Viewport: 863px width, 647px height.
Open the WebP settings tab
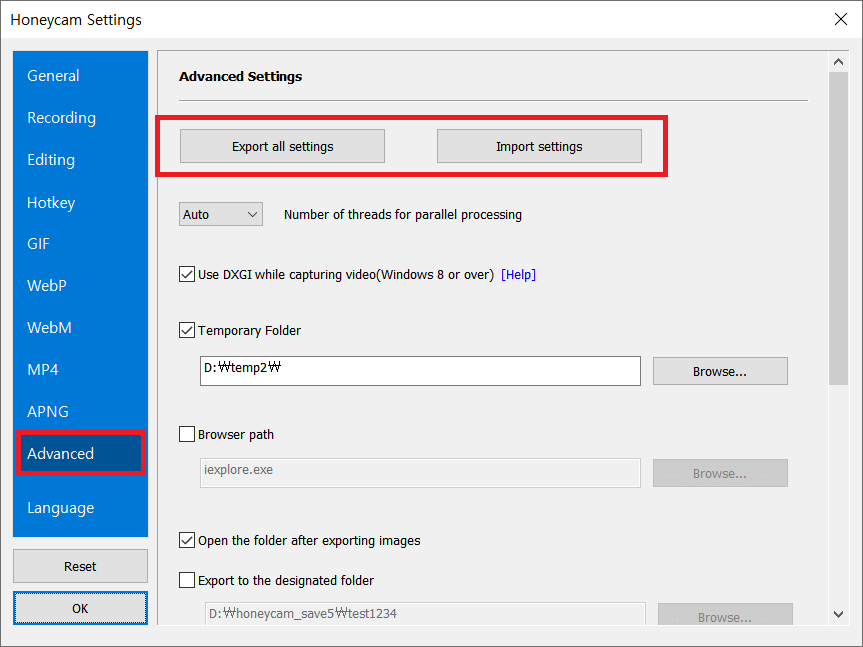pyautogui.click(x=47, y=286)
